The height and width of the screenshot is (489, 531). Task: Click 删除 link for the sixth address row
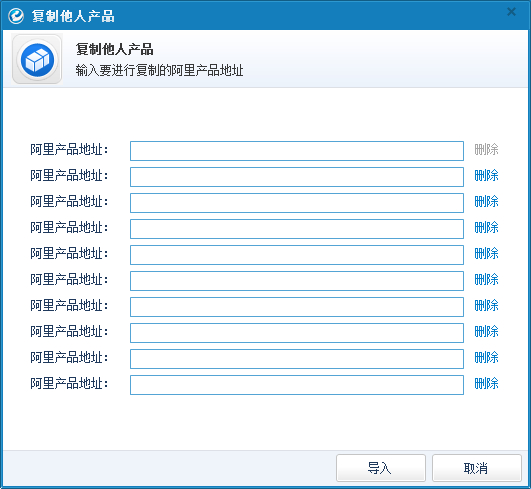486,279
